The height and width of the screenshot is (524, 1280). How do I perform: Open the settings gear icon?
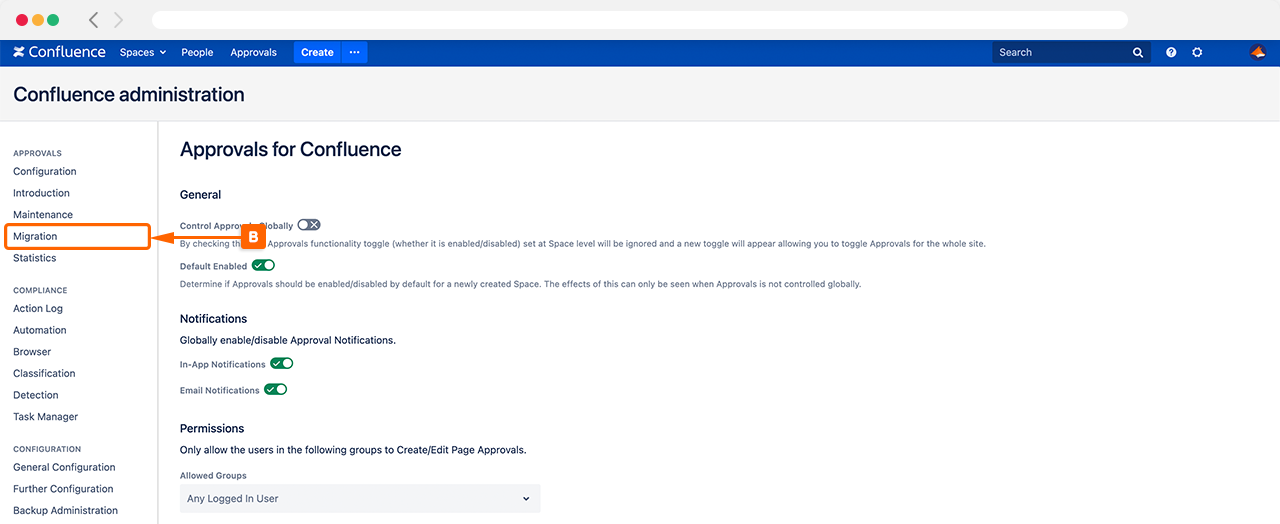1197,53
